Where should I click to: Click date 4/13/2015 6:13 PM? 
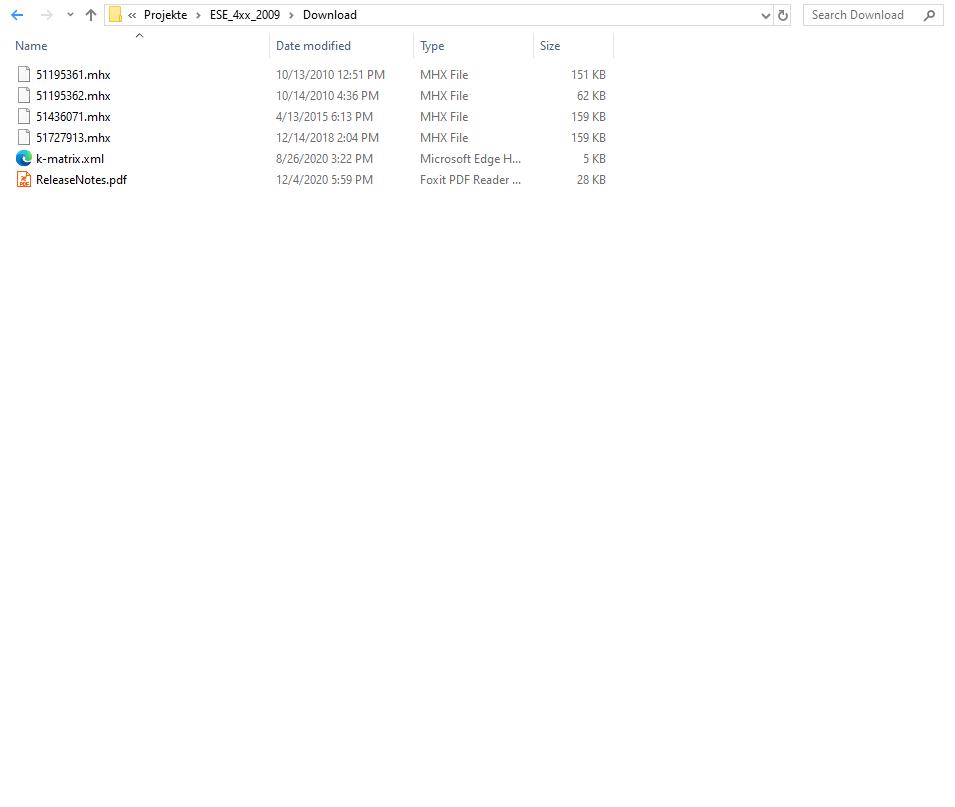(324, 117)
